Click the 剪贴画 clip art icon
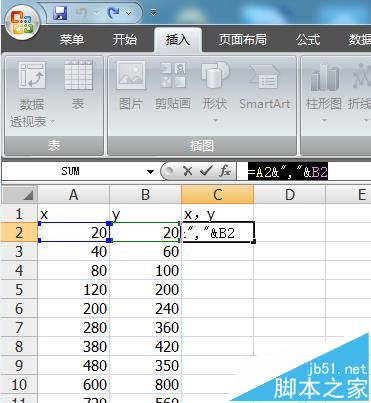 [x=173, y=75]
